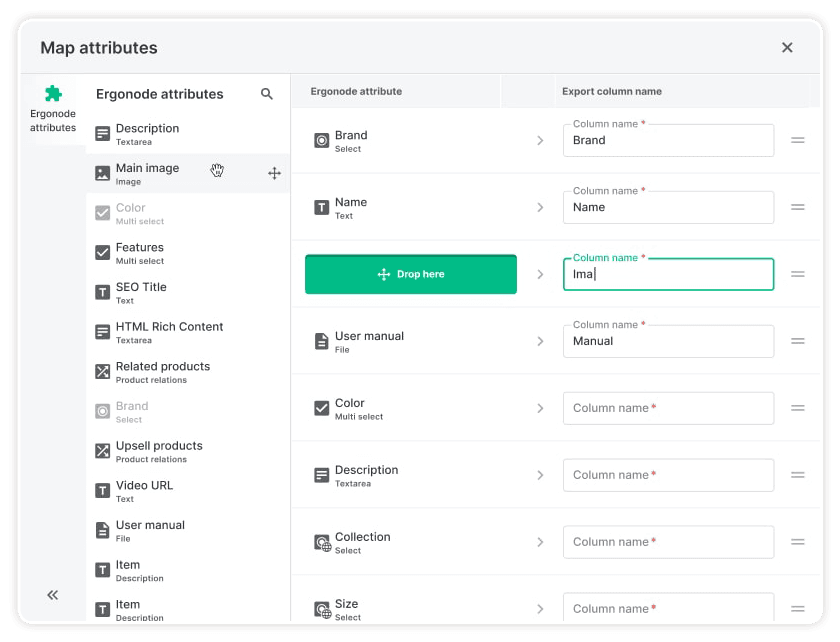Open the Ergonode attributes puzzle tab

pyautogui.click(x=53, y=107)
